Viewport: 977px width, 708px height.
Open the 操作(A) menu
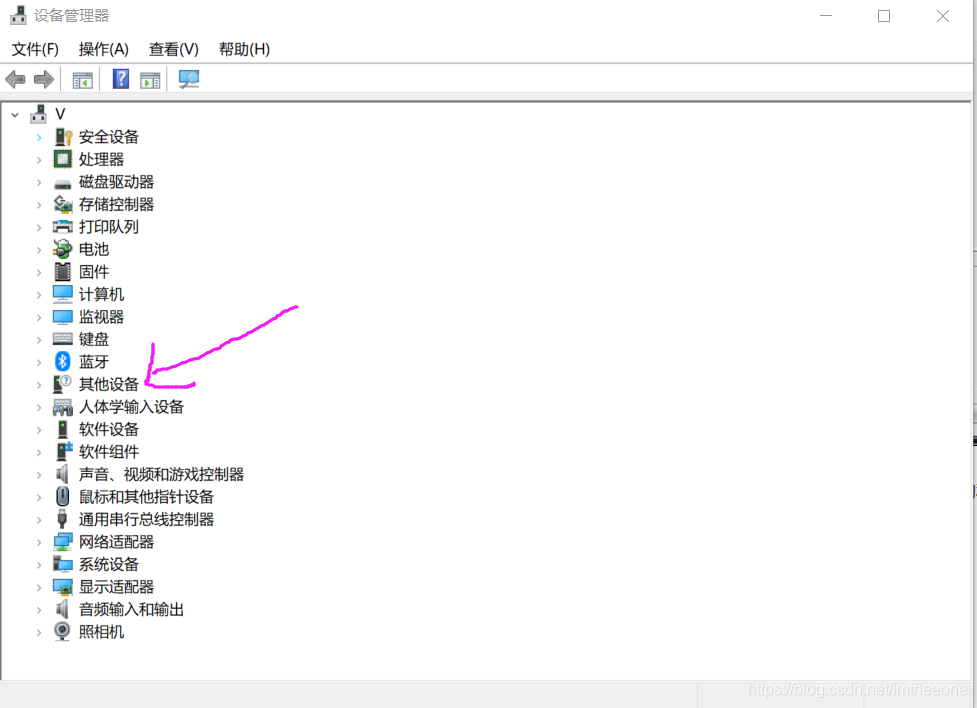tap(103, 49)
